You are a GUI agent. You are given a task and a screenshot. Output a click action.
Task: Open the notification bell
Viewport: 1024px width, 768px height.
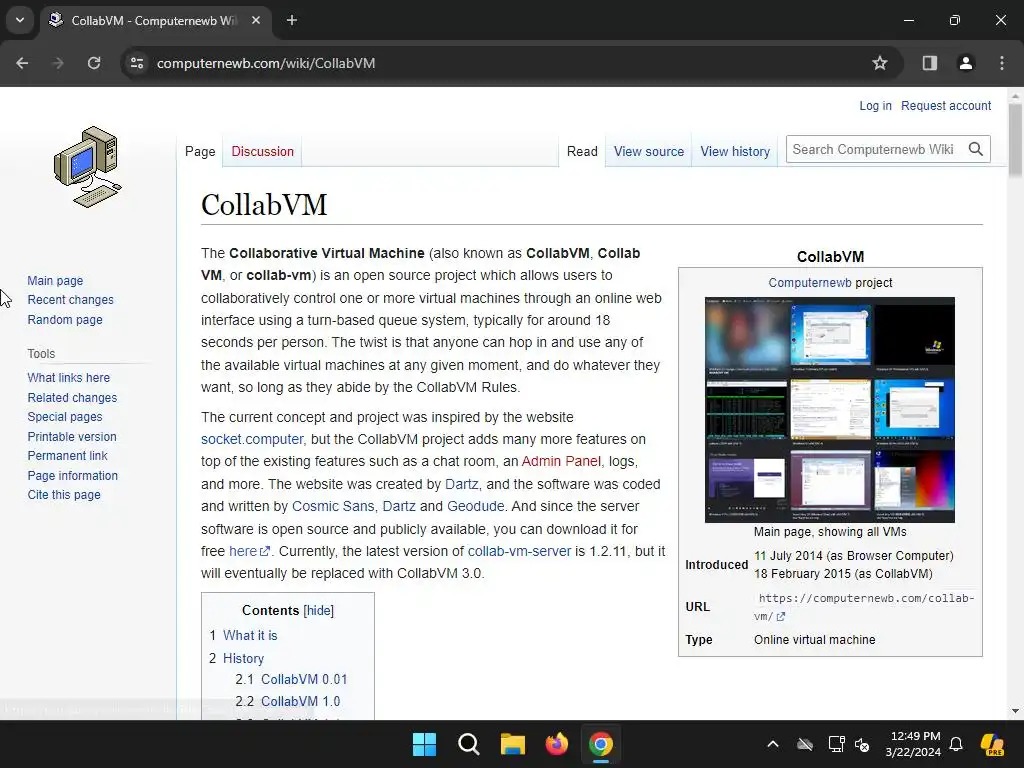956,744
